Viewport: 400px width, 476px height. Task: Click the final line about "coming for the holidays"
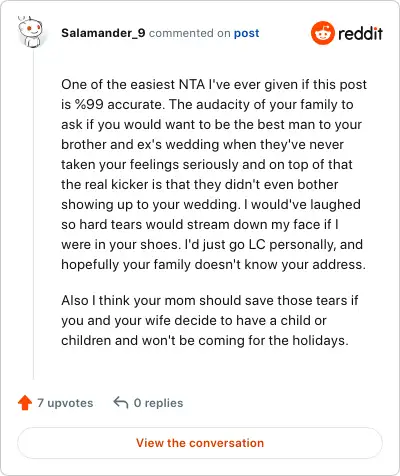point(205,340)
